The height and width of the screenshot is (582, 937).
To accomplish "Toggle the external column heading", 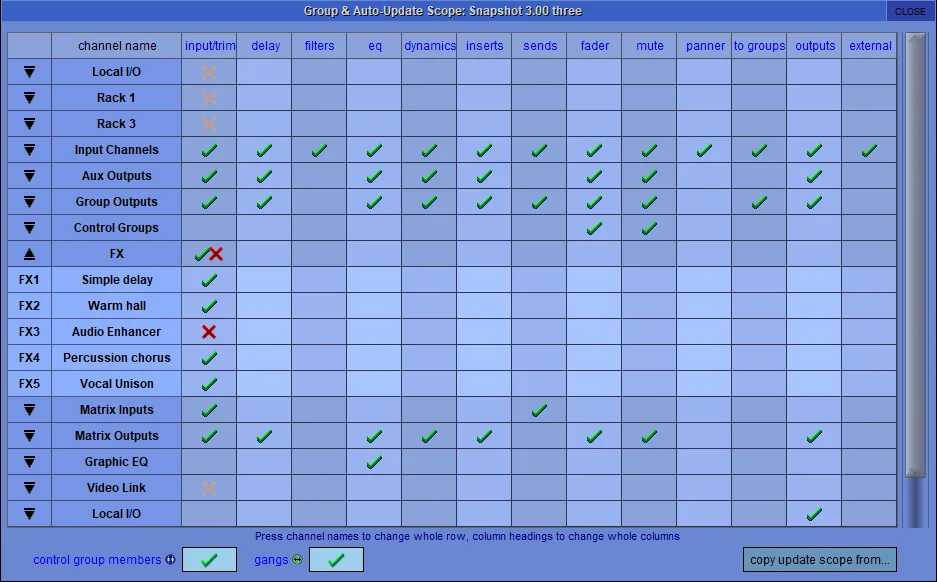I will 869,45.
